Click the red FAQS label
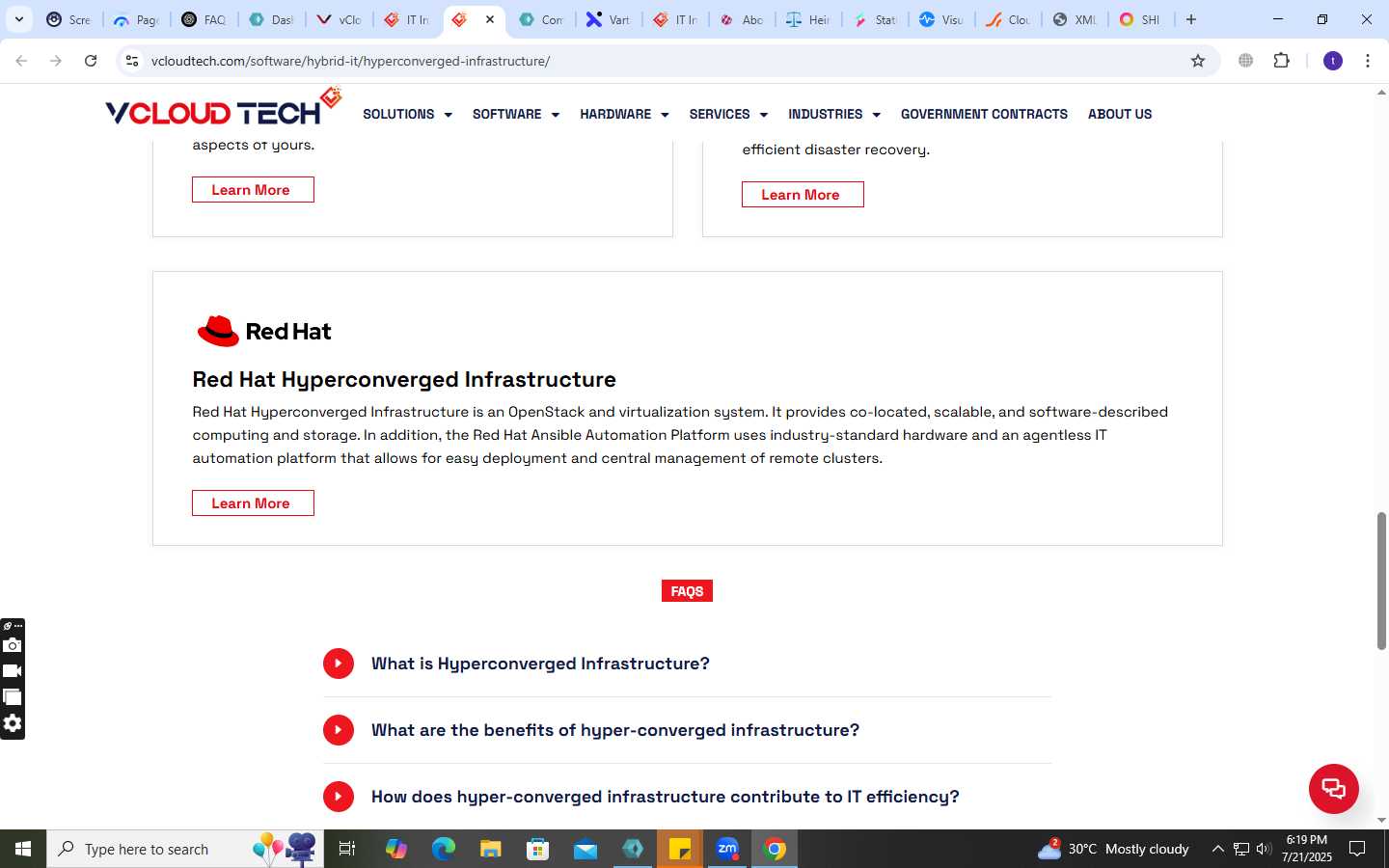The height and width of the screenshot is (868, 1389). tap(687, 591)
